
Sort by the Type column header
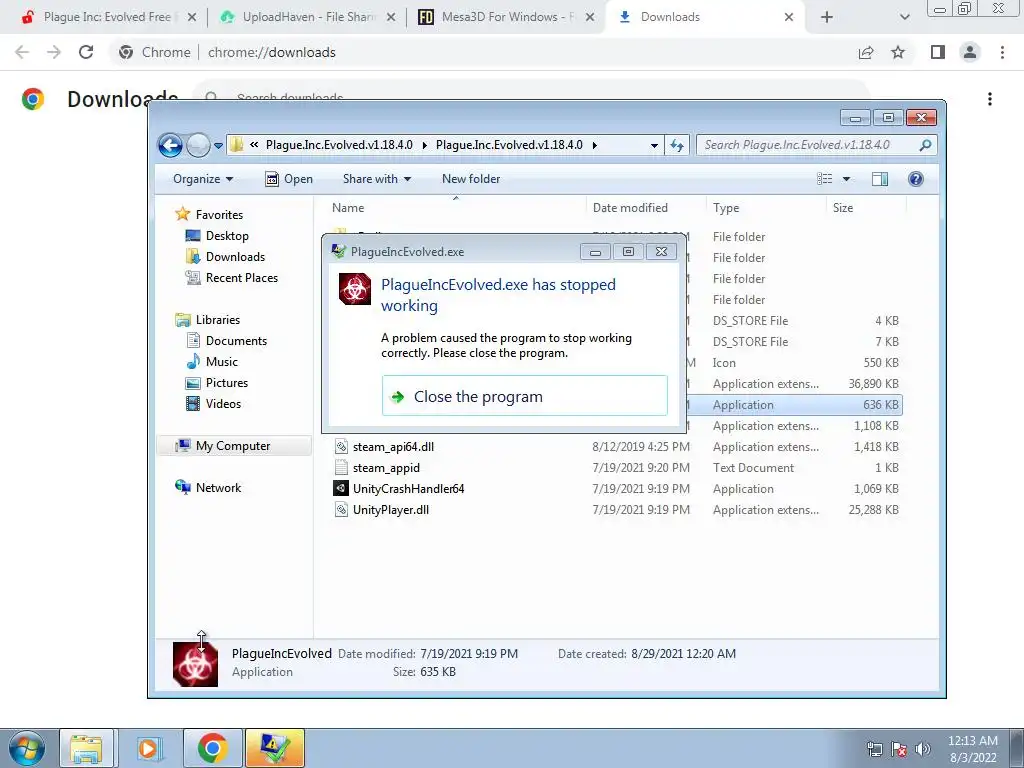(726, 208)
